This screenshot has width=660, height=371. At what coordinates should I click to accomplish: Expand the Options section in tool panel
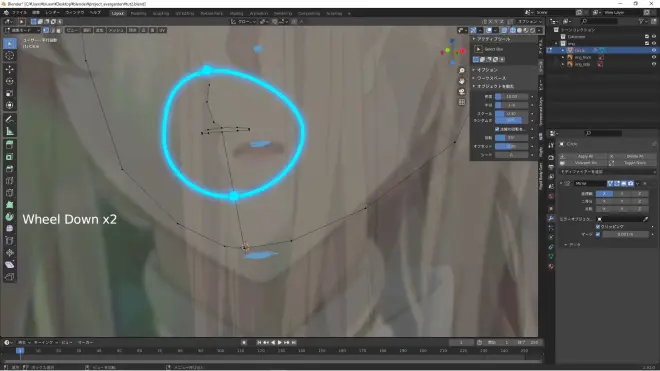(x=487, y=70)
